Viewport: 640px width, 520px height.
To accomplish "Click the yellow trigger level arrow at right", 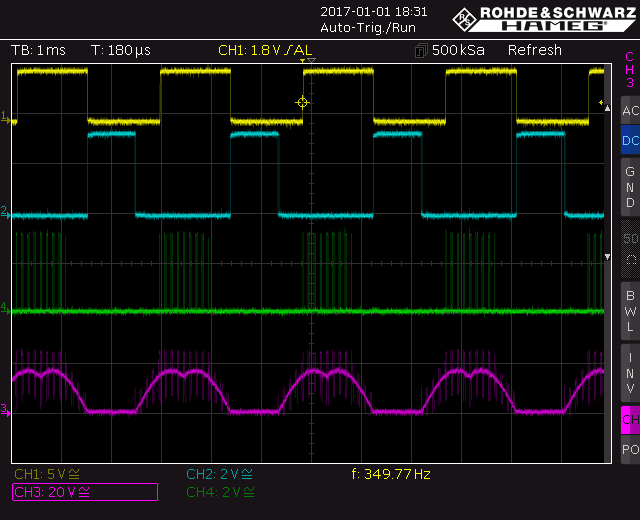I will point(601,102).
